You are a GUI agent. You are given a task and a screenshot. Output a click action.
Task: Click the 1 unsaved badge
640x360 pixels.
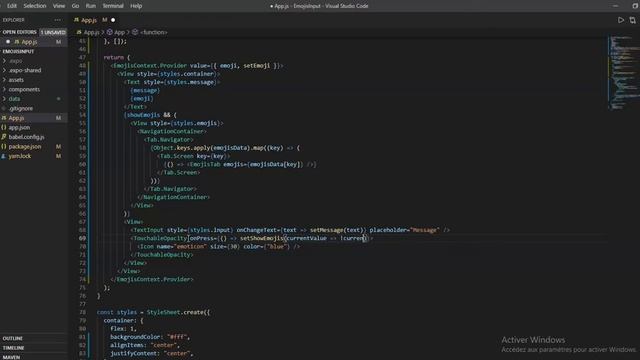(x=53, y=32)
